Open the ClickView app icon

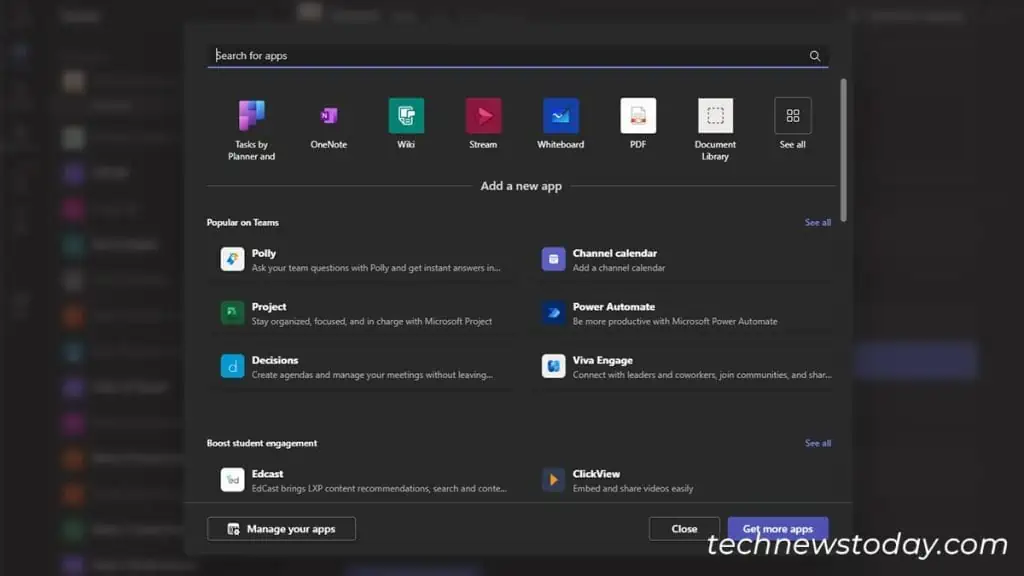coord(553,480)
